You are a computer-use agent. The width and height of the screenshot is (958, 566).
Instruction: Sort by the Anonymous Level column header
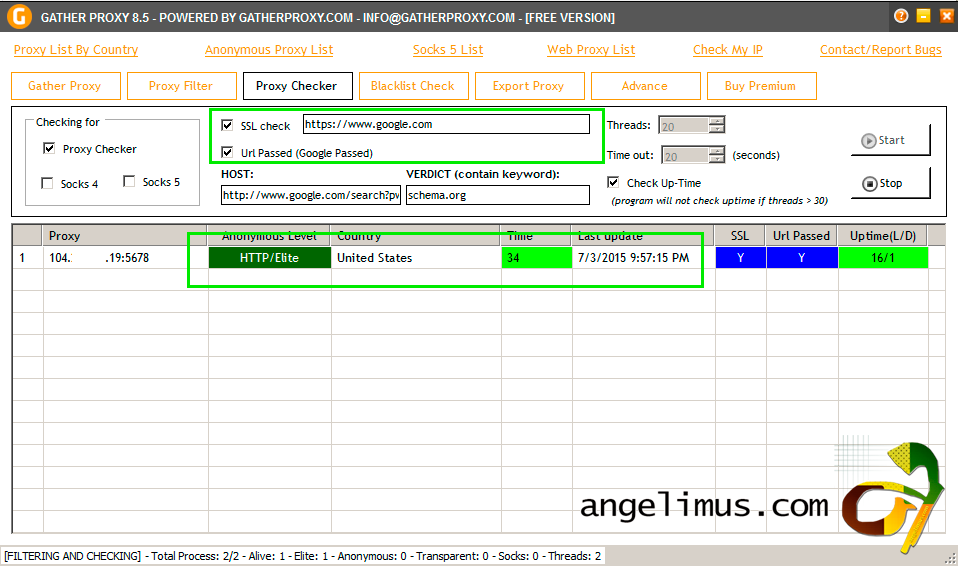[x=269, y=235]
